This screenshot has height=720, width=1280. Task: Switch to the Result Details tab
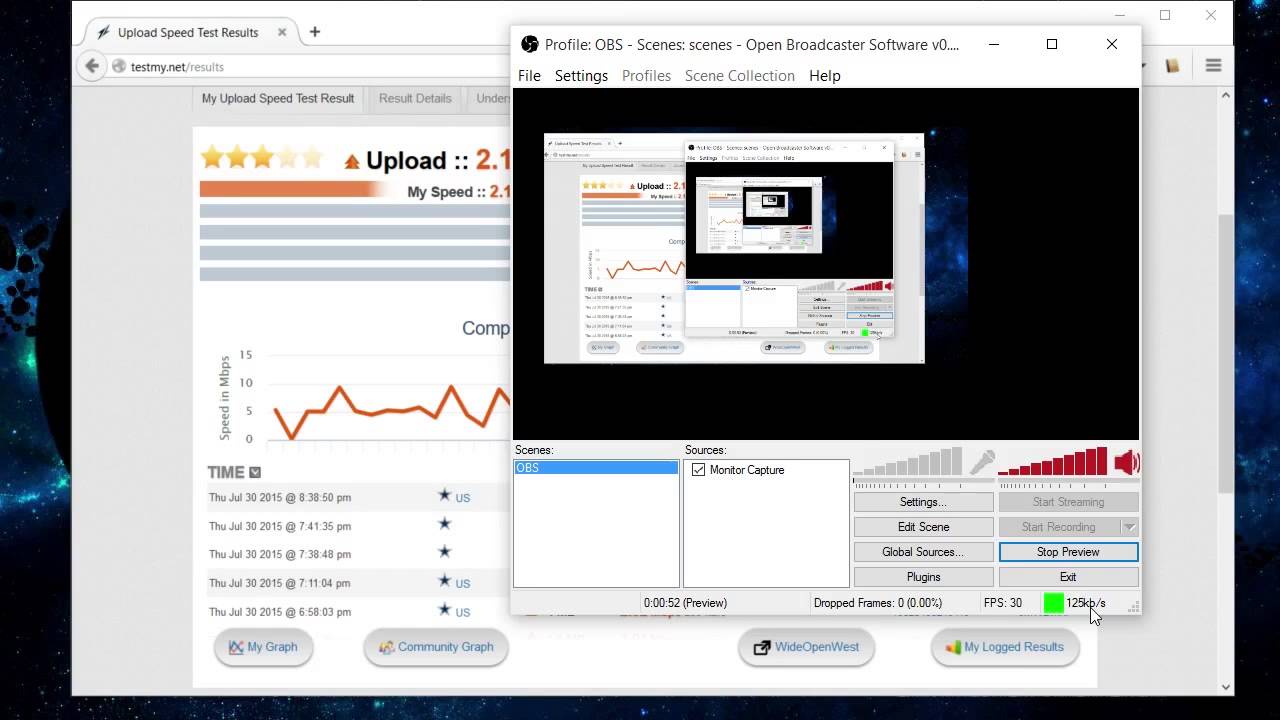click(x=415, y=98)
